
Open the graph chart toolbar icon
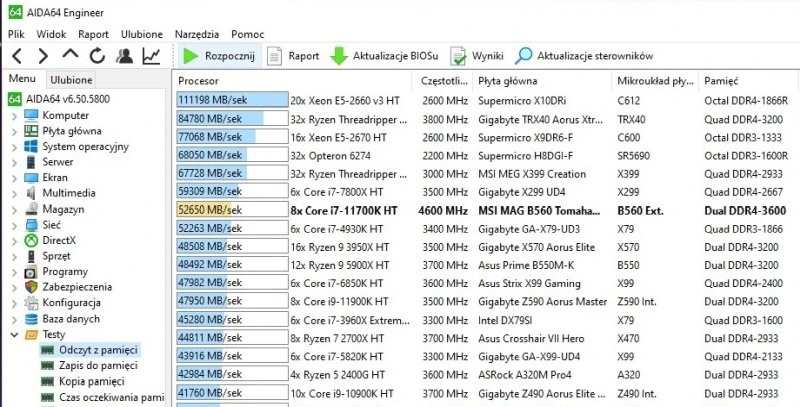pos(151,56)
